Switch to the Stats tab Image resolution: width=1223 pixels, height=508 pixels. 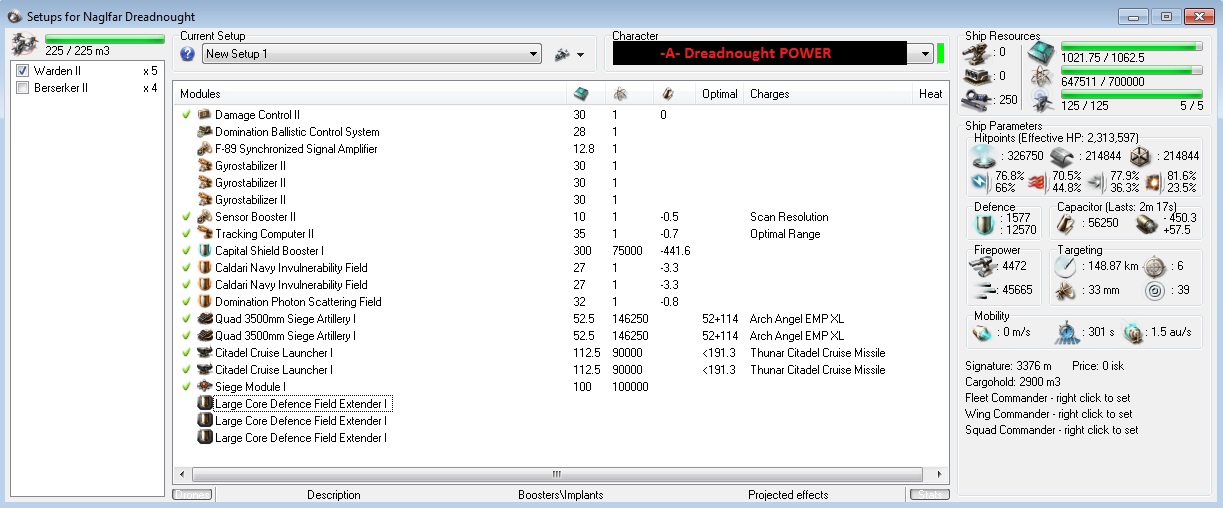point(928,495)
